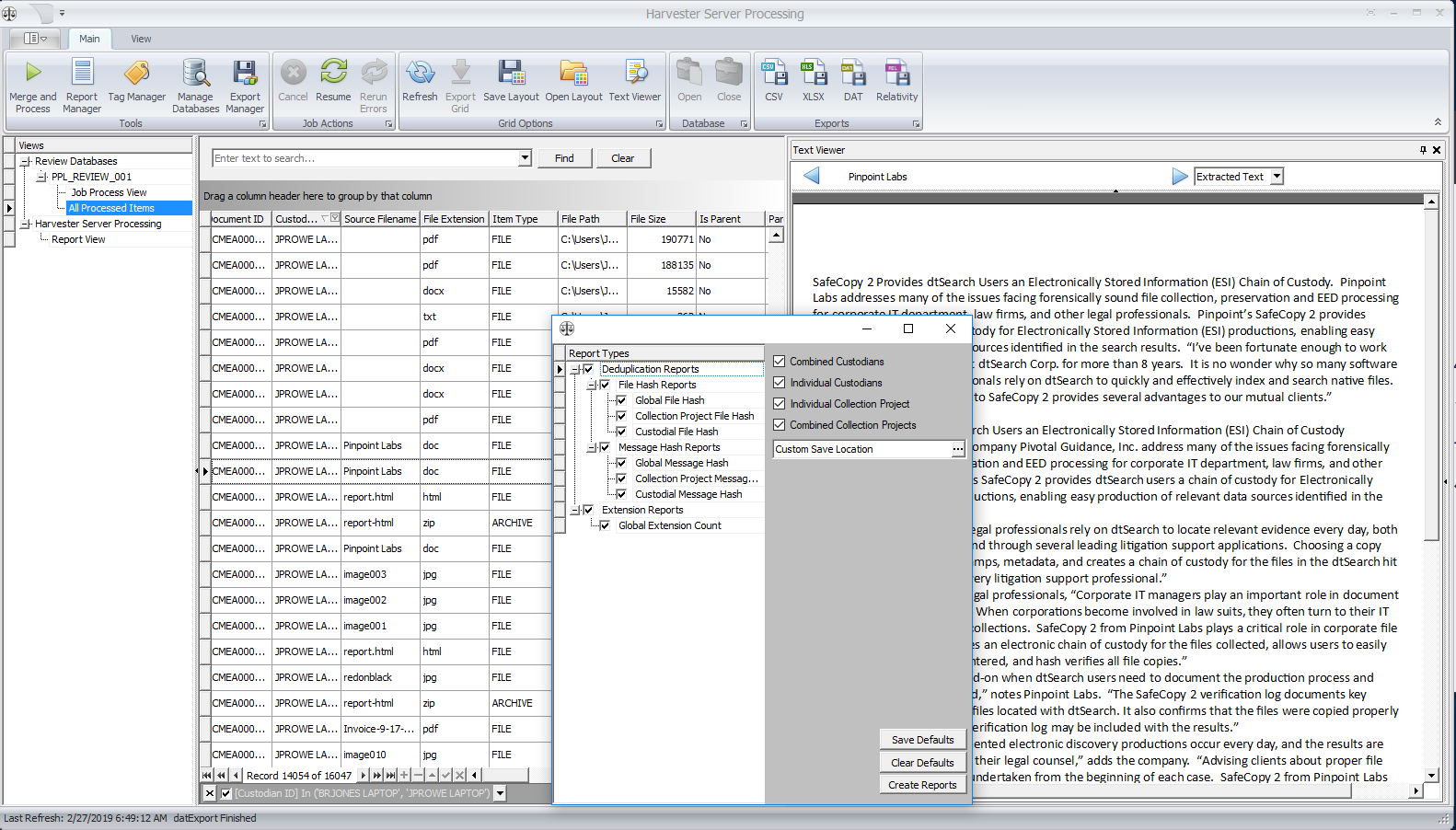Jump to first record in navigator
1456x830 pixels.
pos(207,776)
